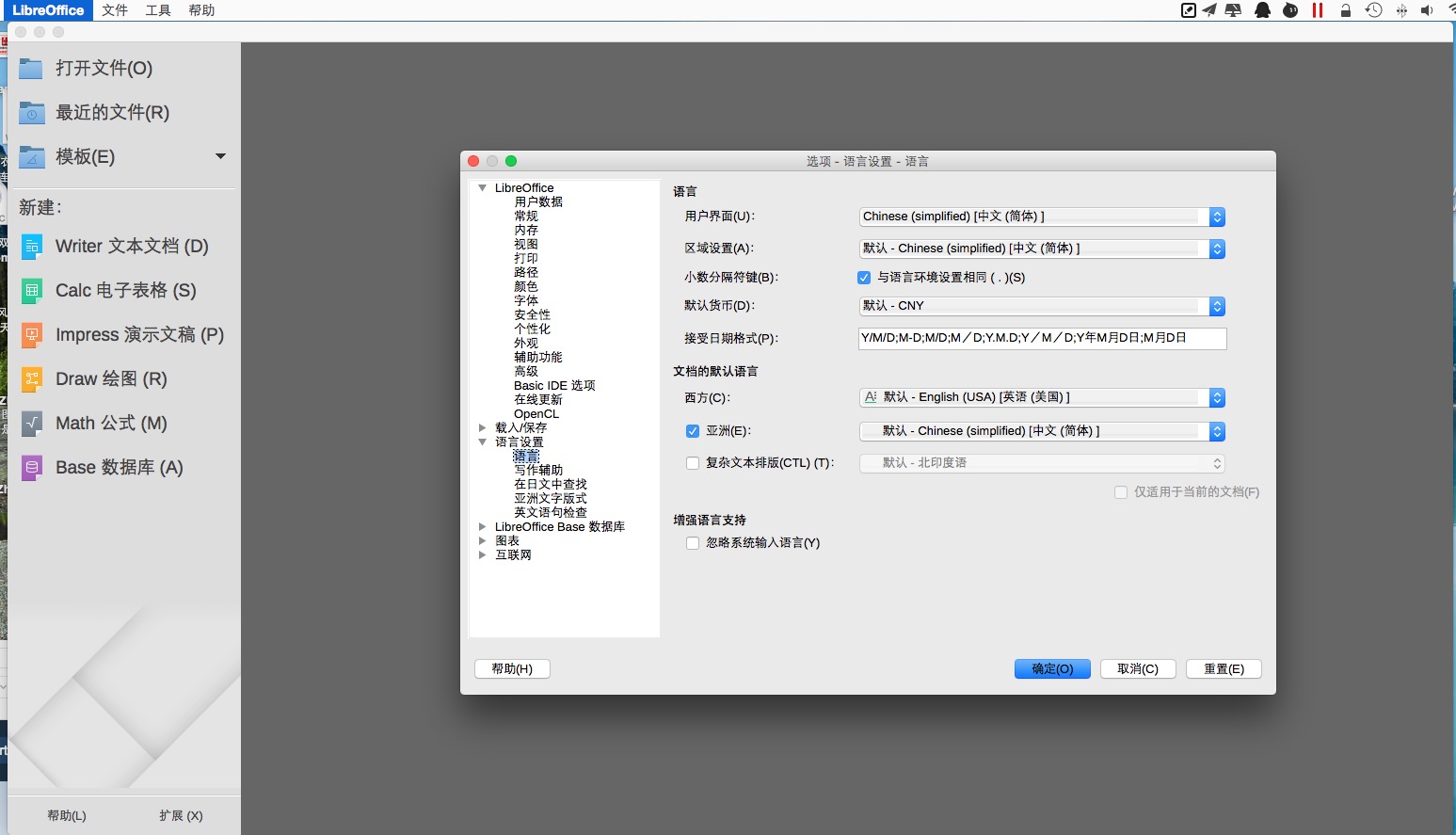Click the 打开文件 folder icon

click(x=32, y=69)
